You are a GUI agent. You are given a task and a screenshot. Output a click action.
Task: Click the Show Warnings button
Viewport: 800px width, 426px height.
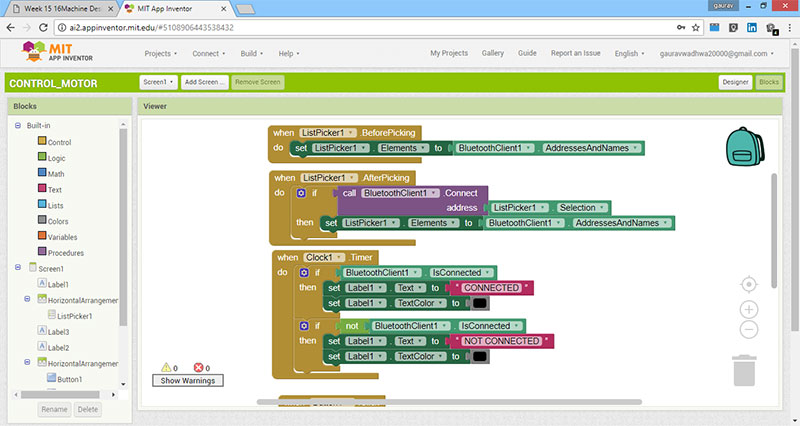188,381
